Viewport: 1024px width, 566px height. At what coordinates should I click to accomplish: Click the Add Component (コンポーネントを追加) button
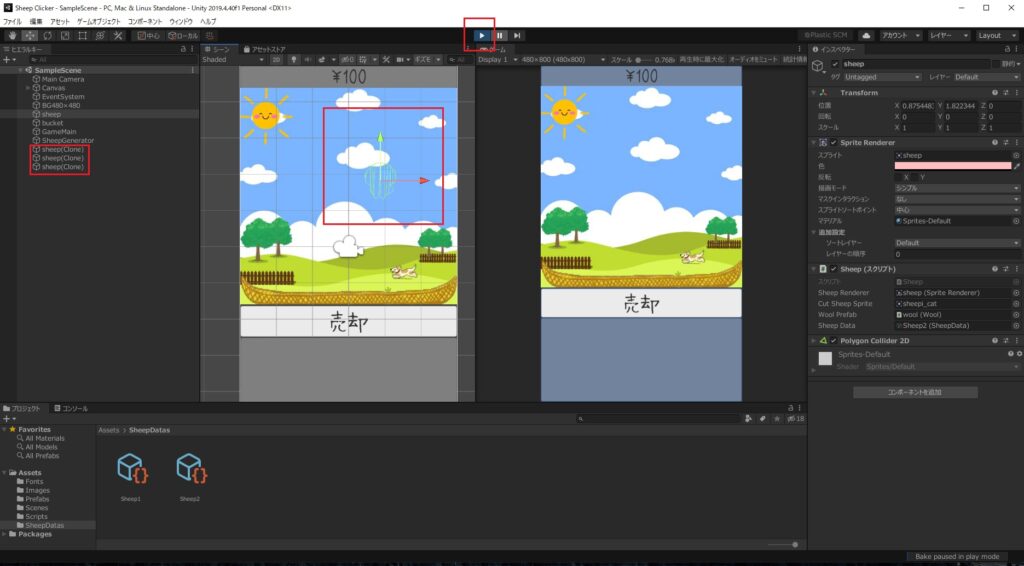[915, 392]
